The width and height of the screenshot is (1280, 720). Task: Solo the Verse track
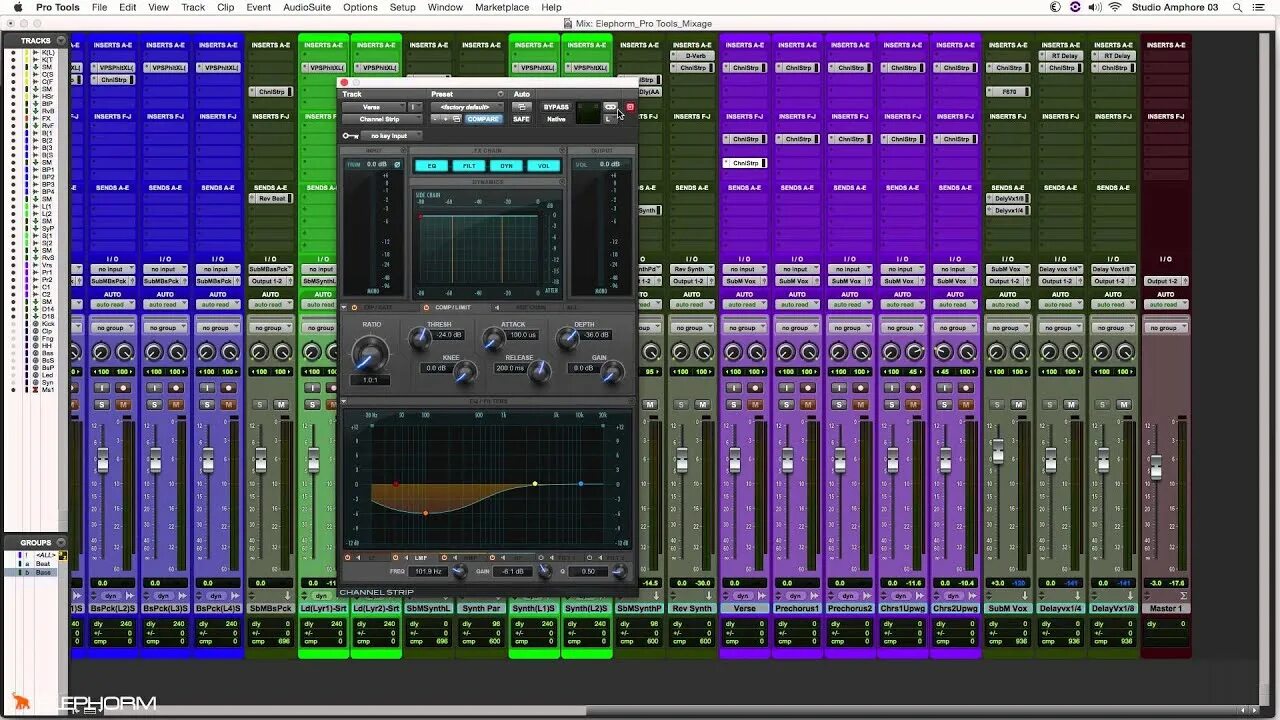click(x=734, y=404)
